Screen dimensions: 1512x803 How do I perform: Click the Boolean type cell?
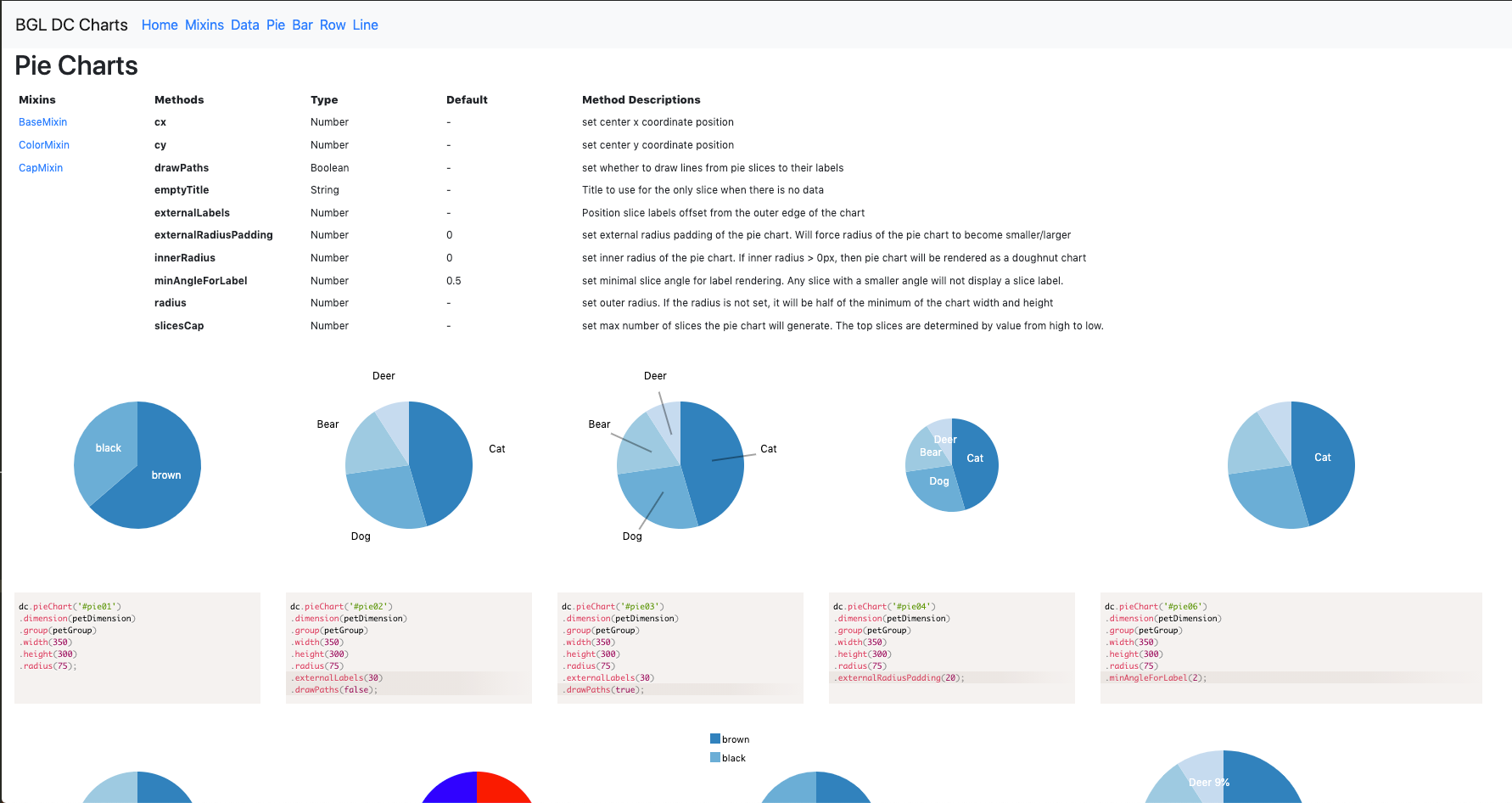coord(330,168)
